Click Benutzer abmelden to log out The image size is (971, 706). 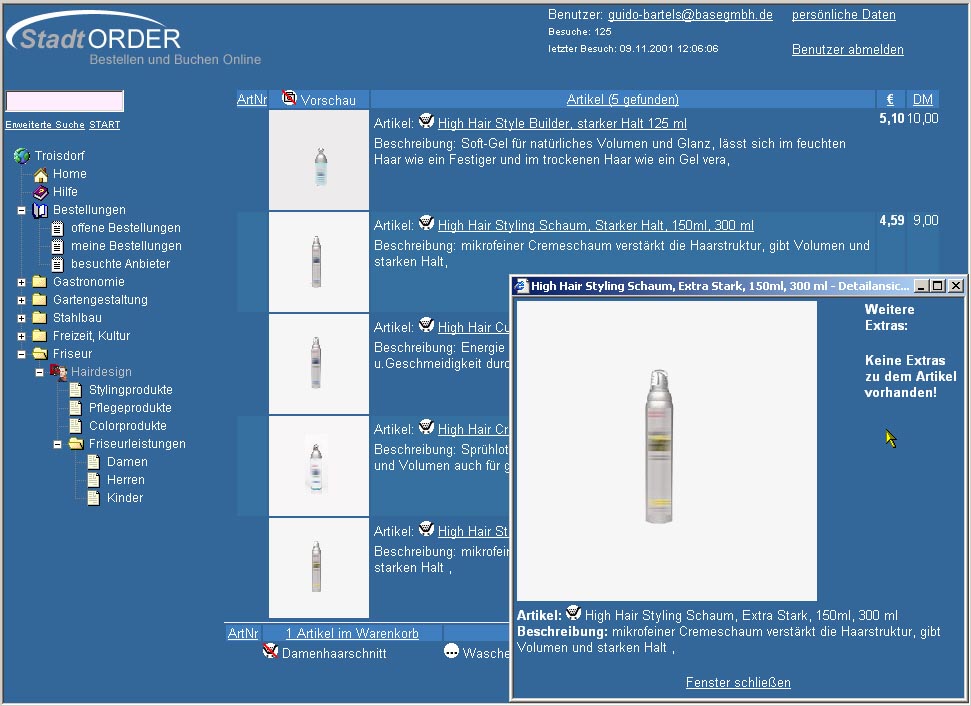pos(847,49)
